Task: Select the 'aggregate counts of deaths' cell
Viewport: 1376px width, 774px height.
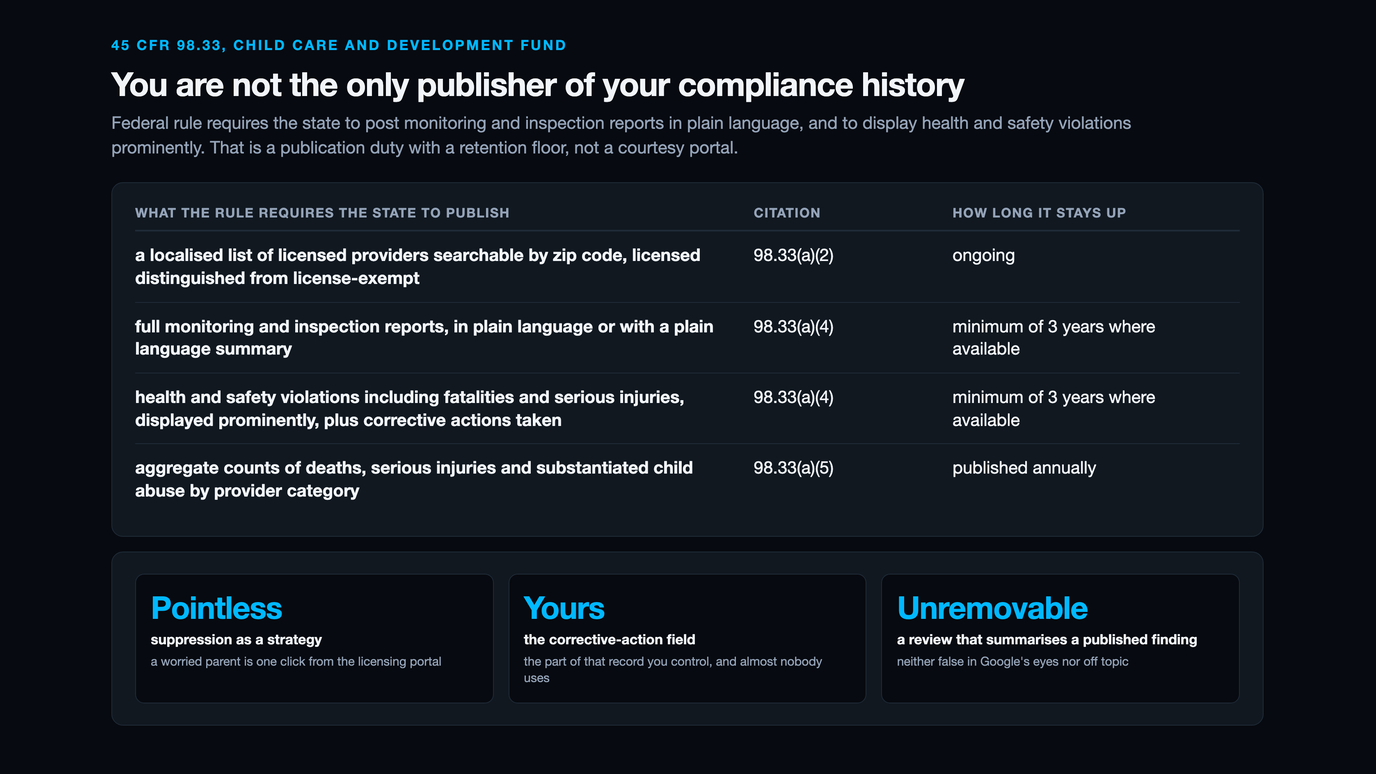Action: coord(414,479)
